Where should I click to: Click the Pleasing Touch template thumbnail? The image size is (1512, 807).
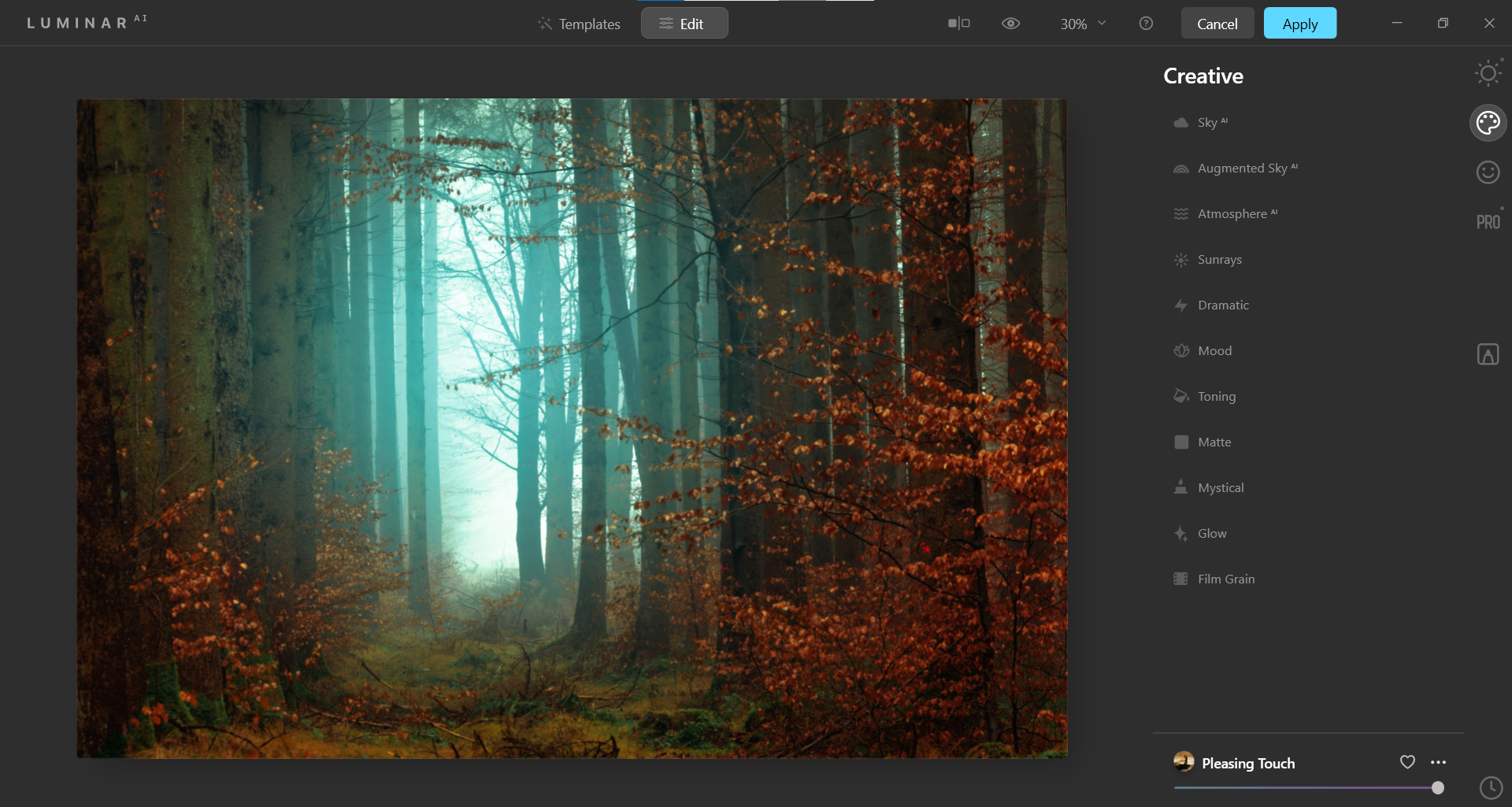click(1183, 761)
